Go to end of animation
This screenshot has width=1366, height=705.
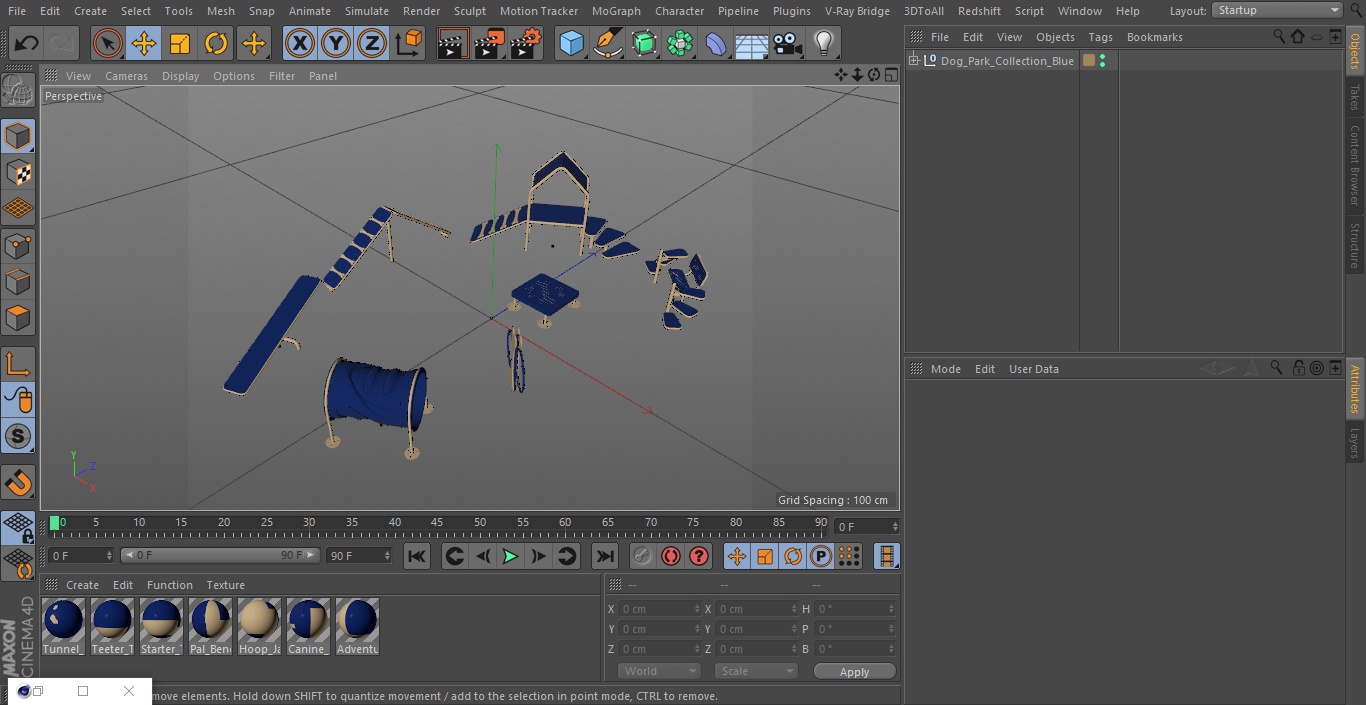[605, 556]
